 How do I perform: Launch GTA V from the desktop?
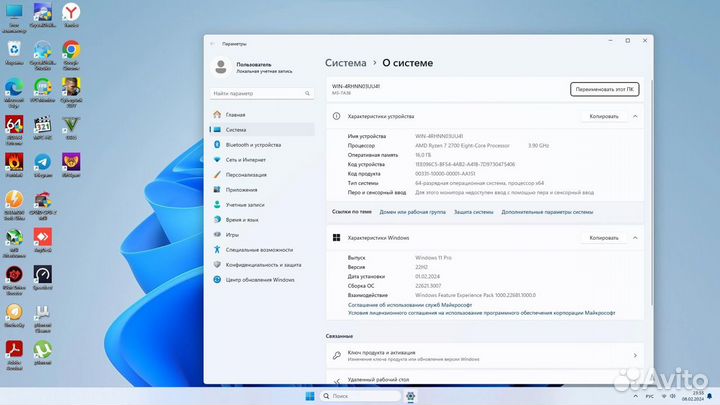pyautogui.click(x=71, y=128)
